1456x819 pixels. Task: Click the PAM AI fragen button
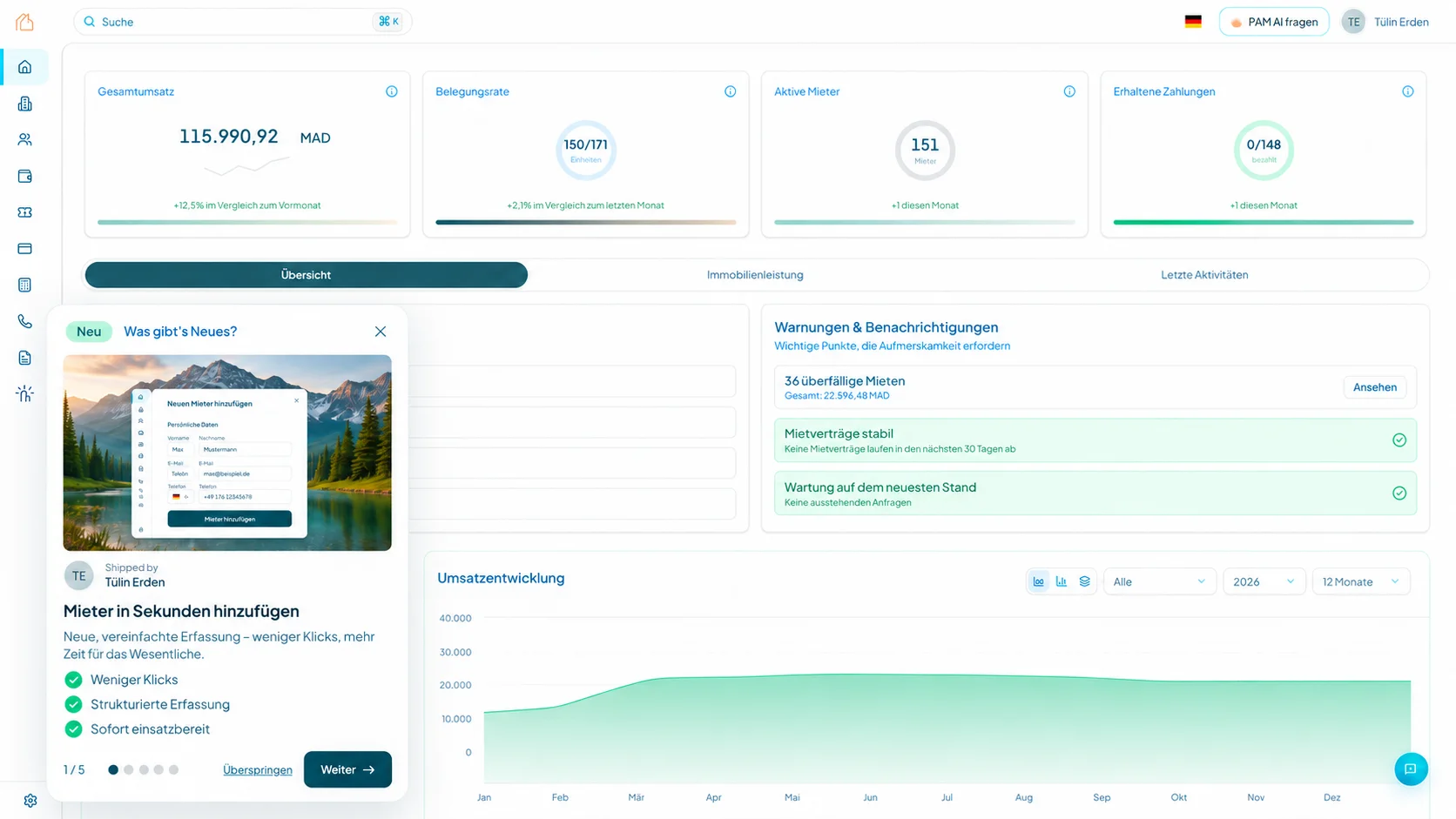(1274, 22)
